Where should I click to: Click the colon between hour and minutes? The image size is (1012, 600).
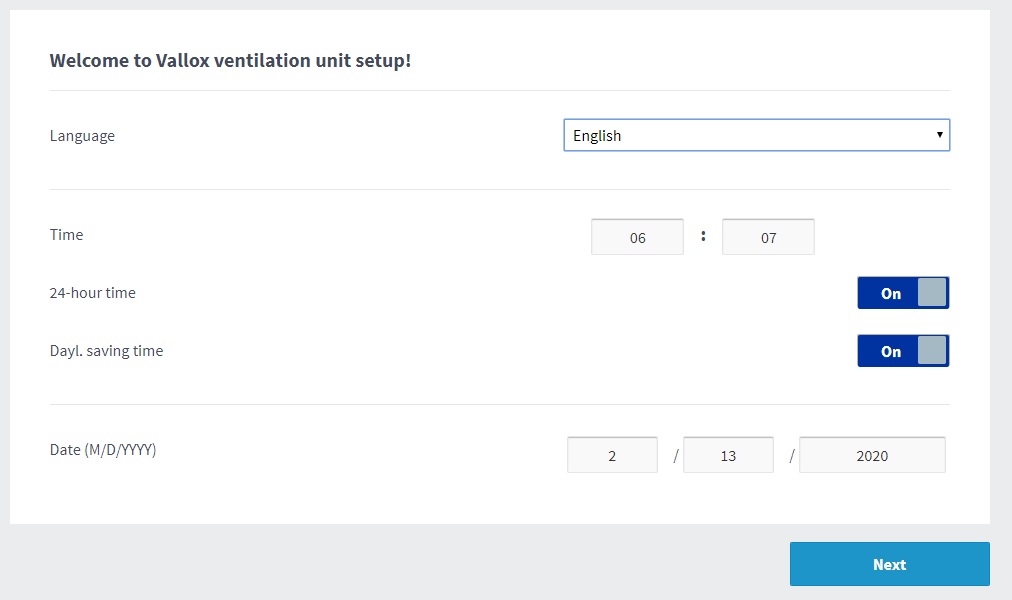703,237
